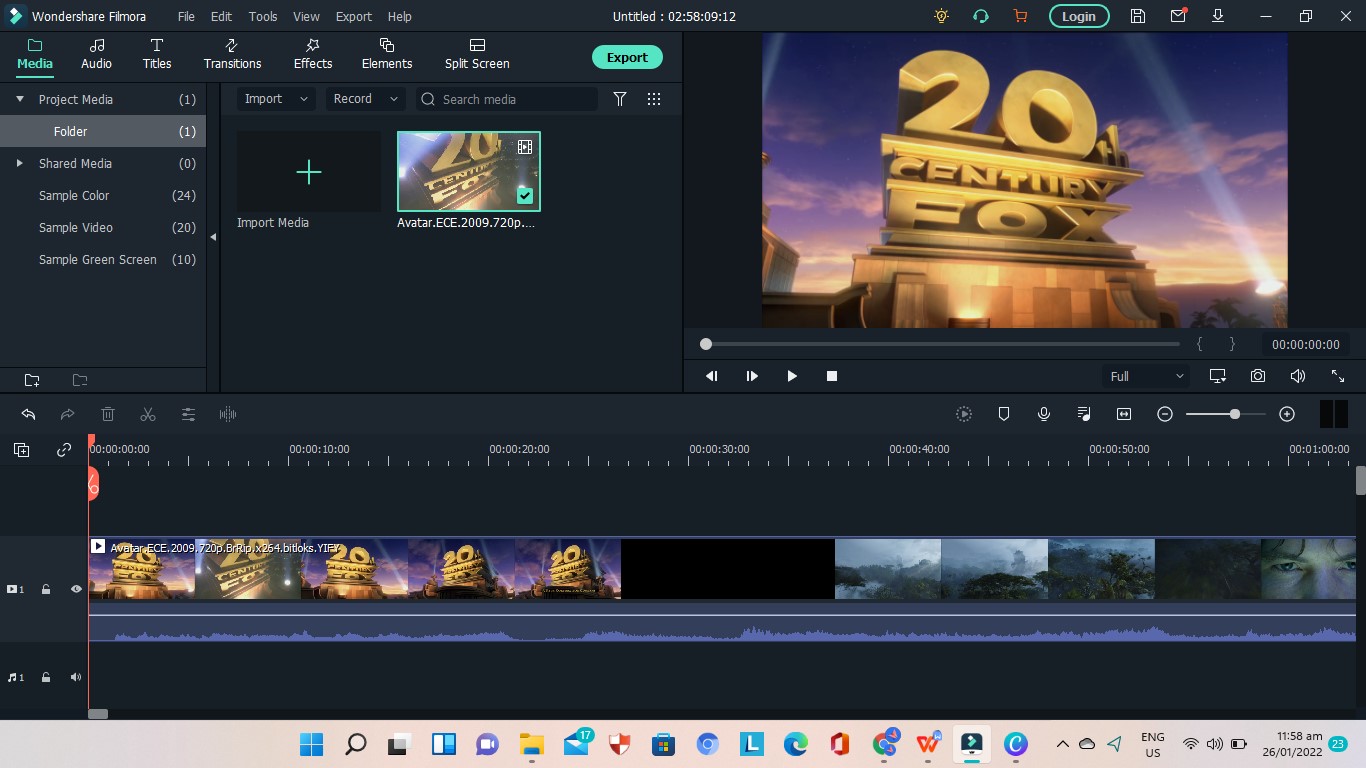
Task: Toggle lock on video track 1
Action: coord(46,590)
